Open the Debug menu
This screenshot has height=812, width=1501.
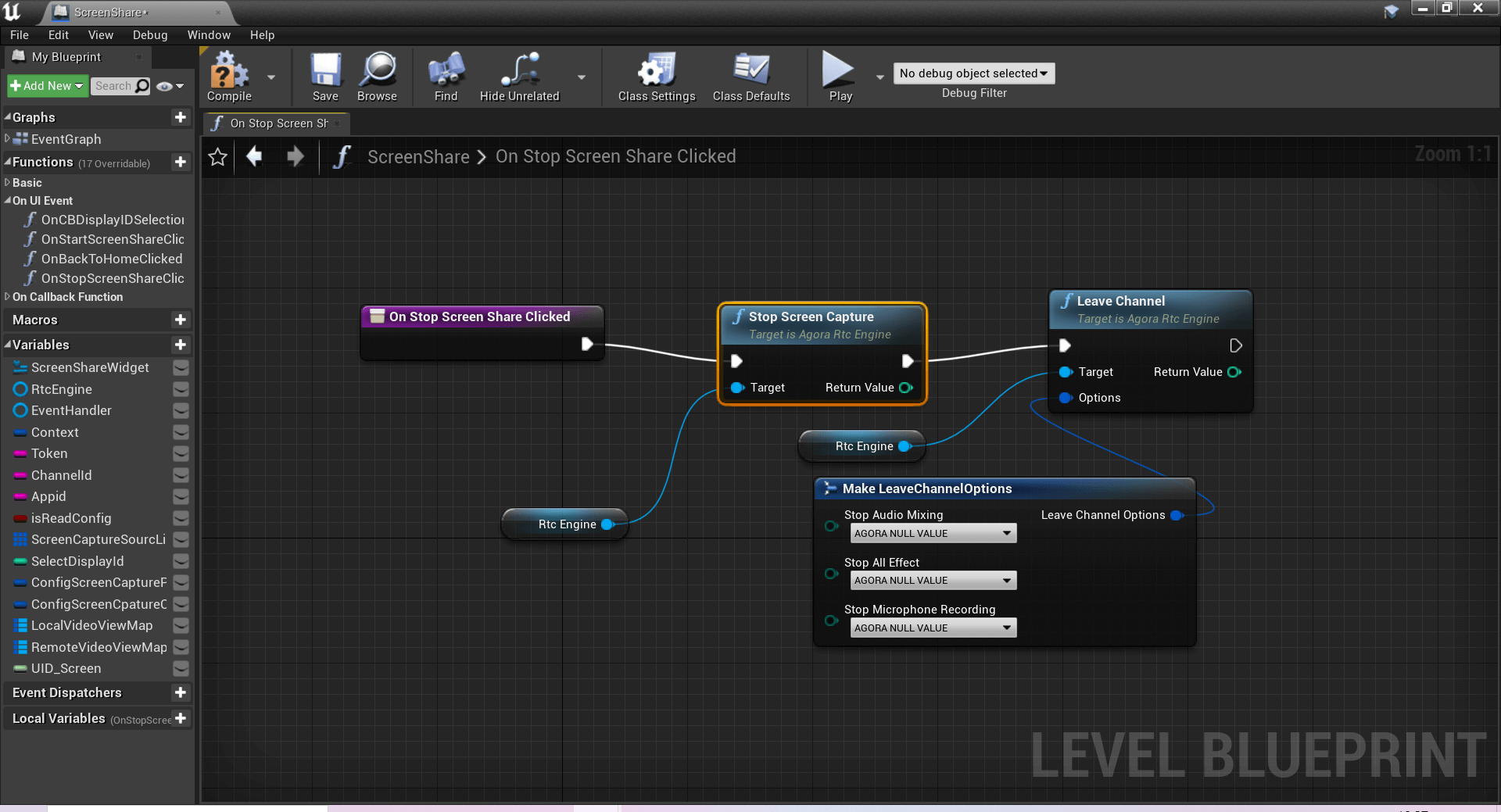[150, 35]
